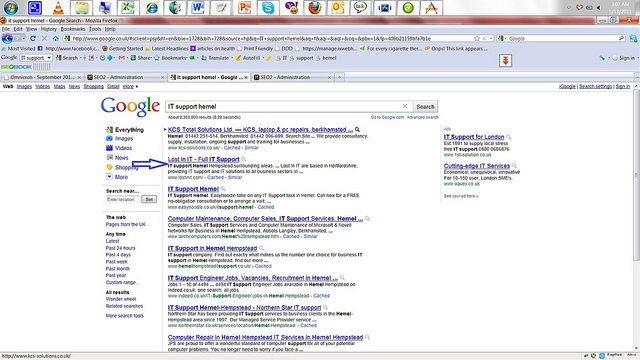The height and width of the screenshot is (360, 640).
Task: Switch to the first SEO2 - Administration tab
Action: pos(125,77)
